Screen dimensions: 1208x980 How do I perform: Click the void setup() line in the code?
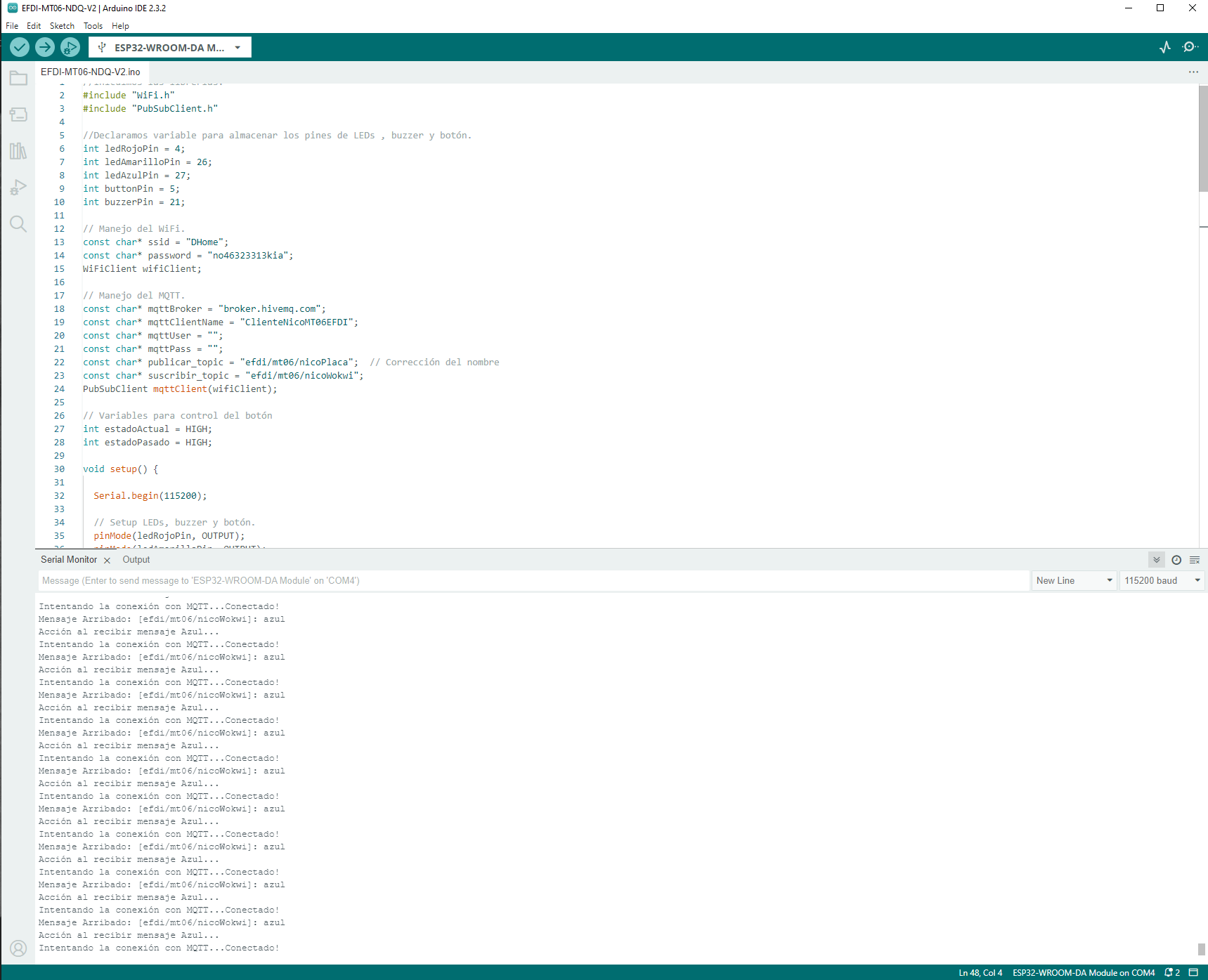[x=120, y=469]
